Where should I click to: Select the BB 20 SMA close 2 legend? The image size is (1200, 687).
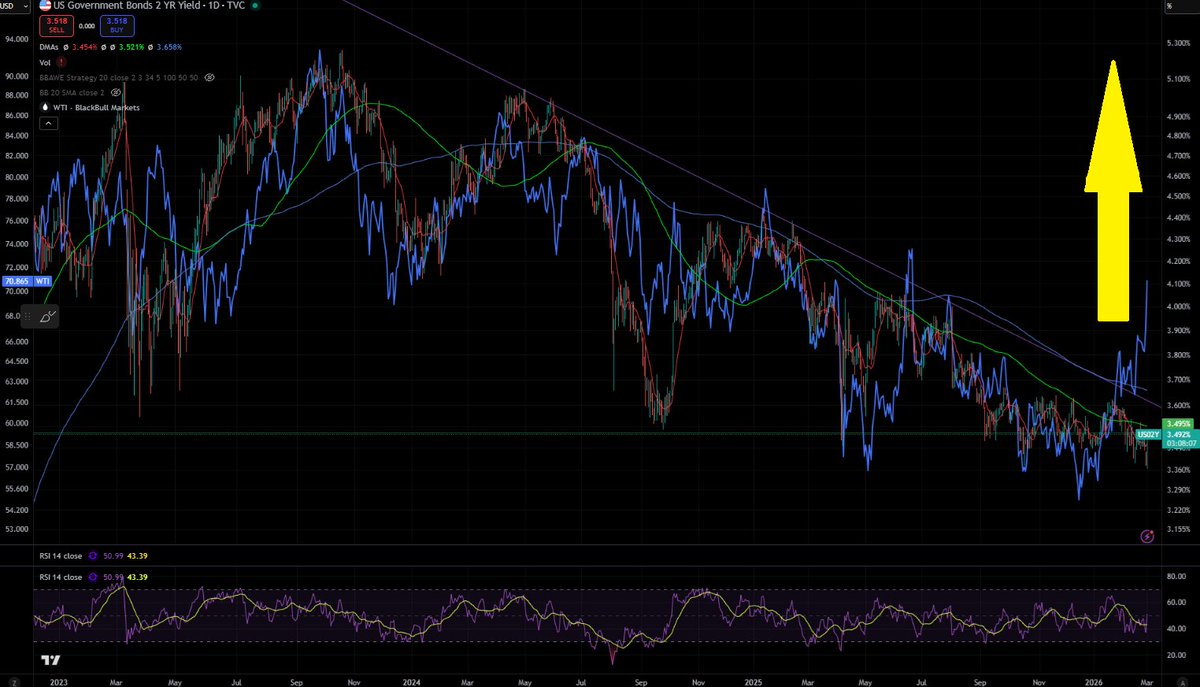pyautogui.click(x=72, y=93)
